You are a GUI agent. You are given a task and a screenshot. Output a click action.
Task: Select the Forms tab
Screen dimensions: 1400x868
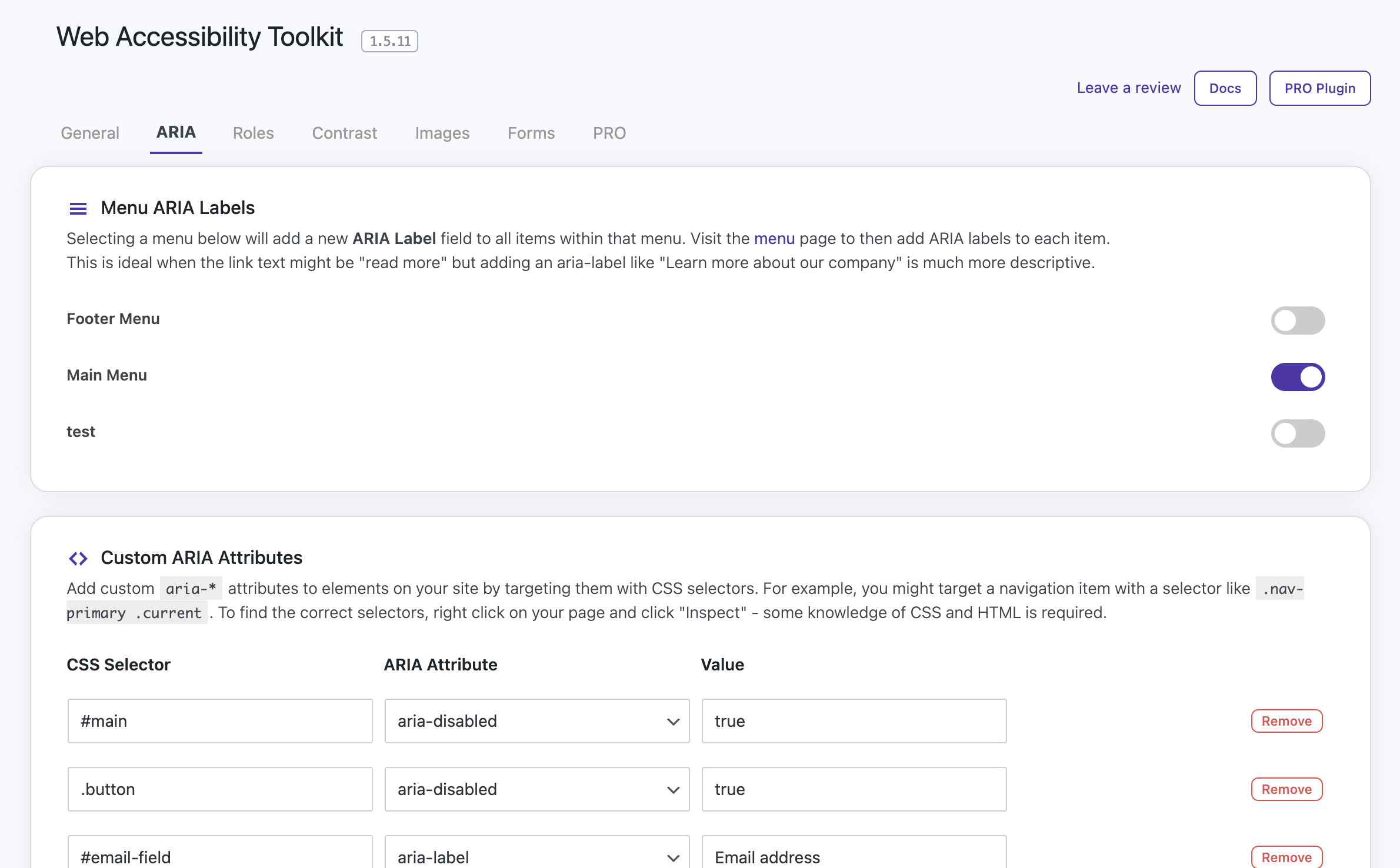[x=531, y=133]
